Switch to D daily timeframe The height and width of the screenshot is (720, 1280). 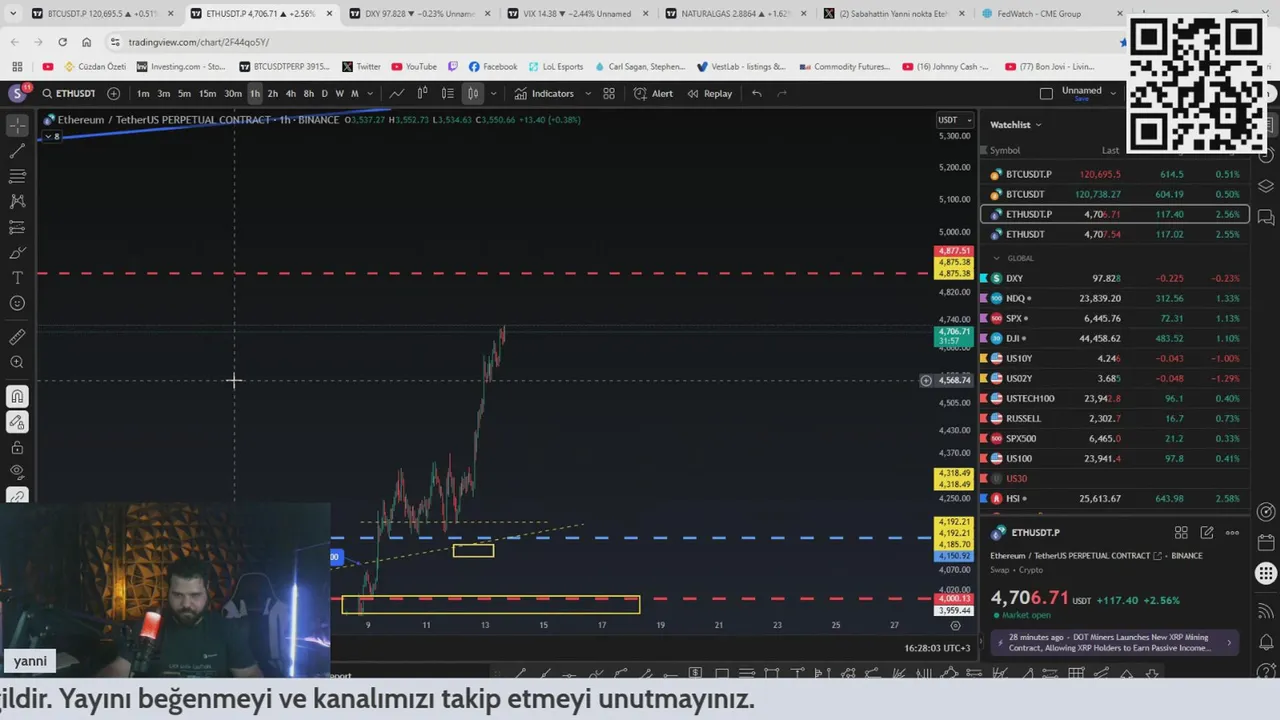[x=325, y=93]
